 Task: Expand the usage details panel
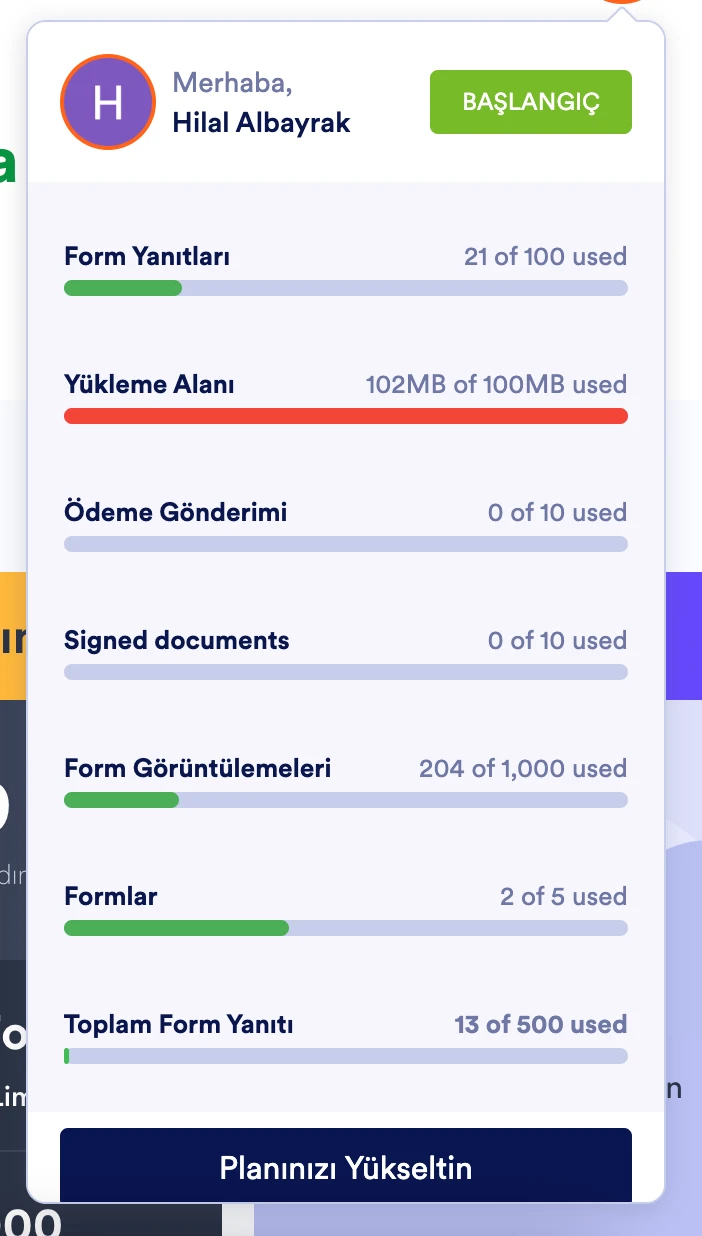(x=346, y=640)
